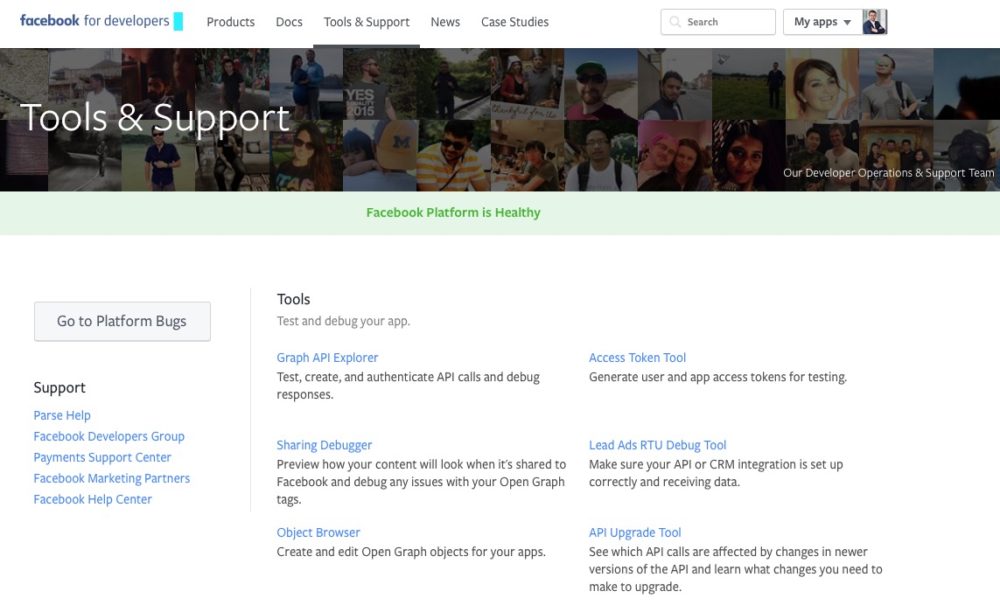This screenshot has width=1000, height=605.
Task: Open the Access Token Tool
Action: [637, 358]
